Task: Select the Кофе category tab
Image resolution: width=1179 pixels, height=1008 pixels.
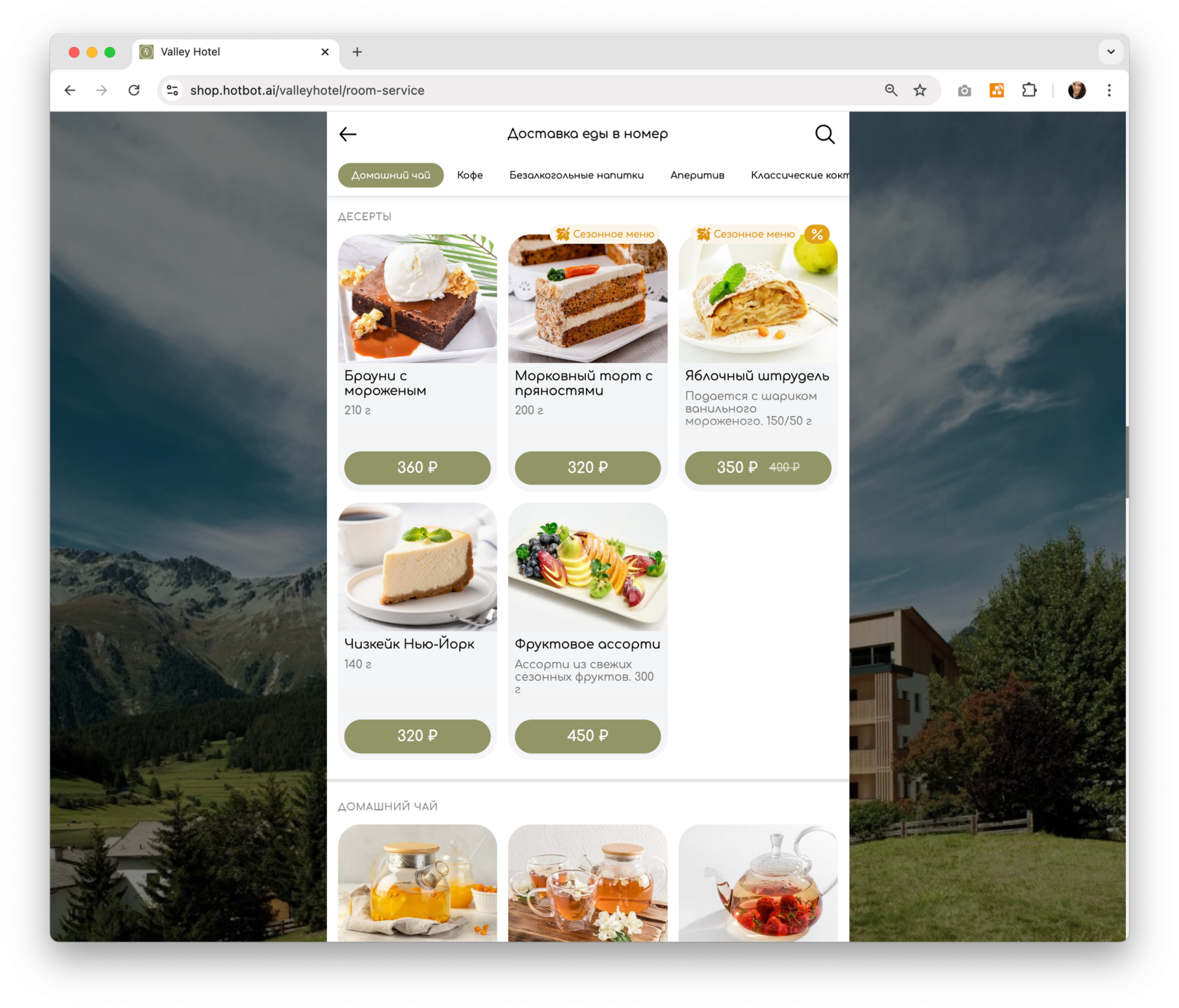Action: coord(470,175)
